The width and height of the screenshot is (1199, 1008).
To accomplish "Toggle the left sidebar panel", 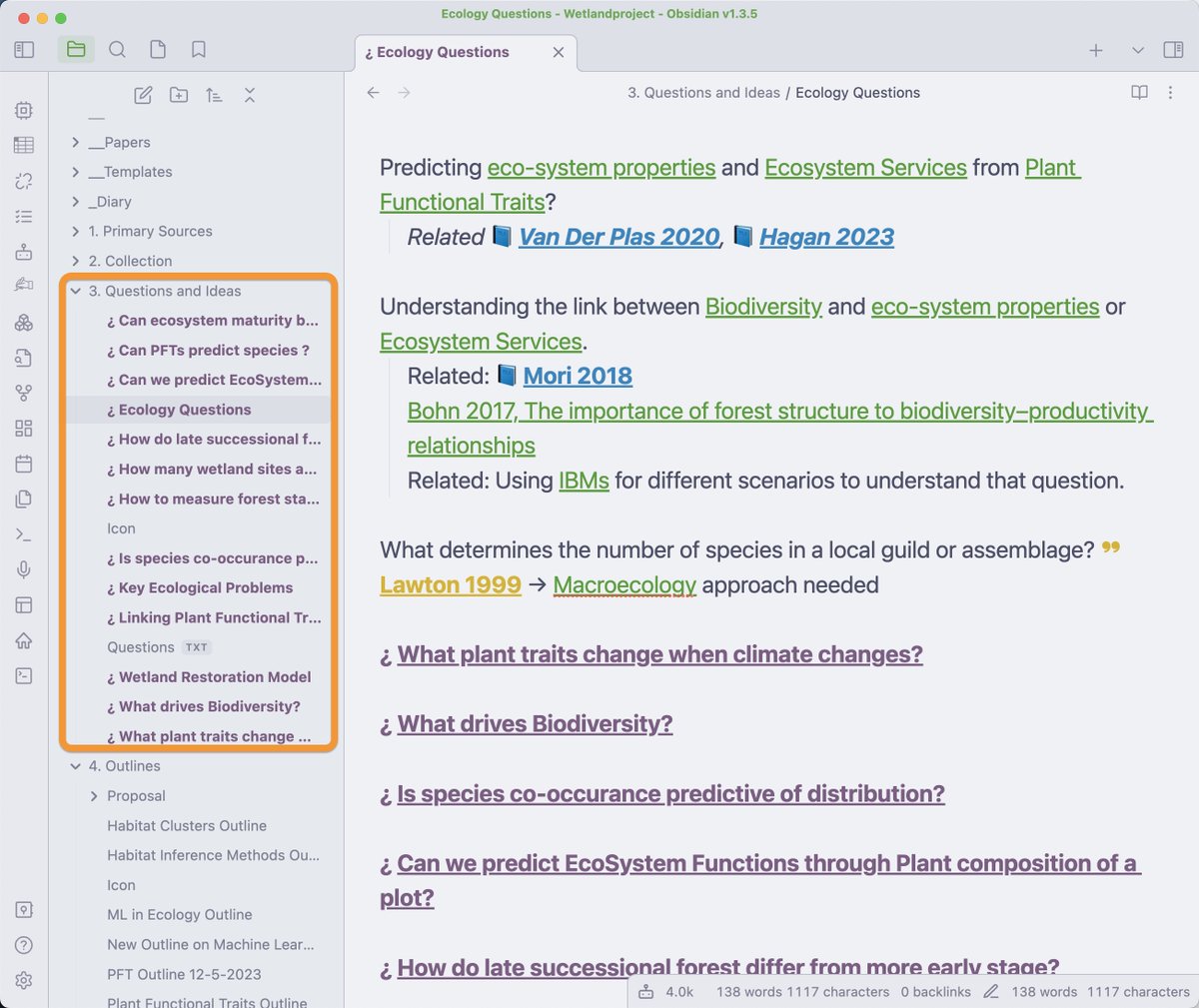I will tap(23, 48).
